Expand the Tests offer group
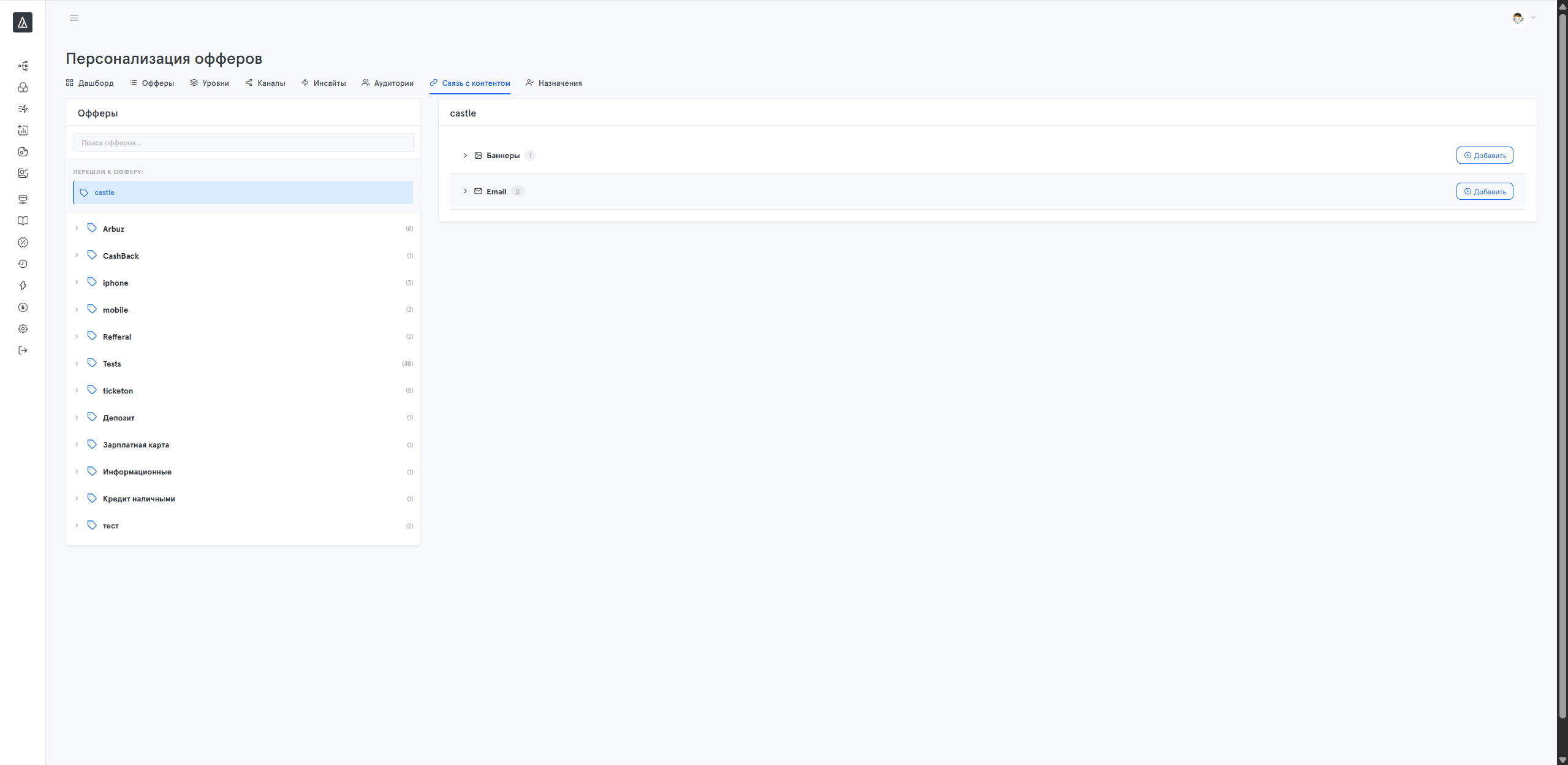Image resolution: width=1568 pixels, height=765 pixels. pos(77,363)
